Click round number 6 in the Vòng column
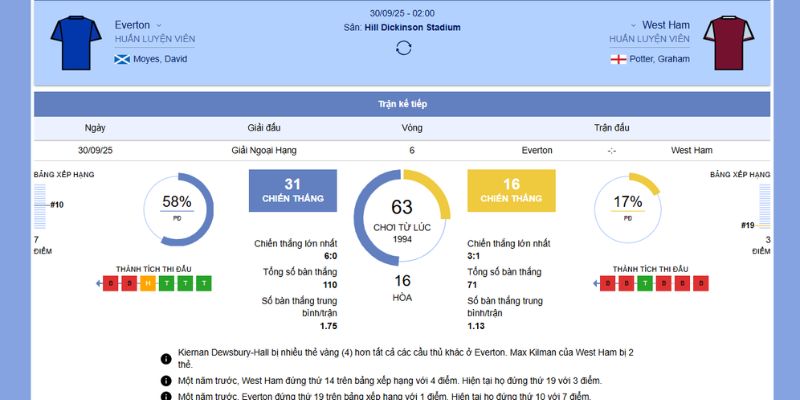Viewport: 800px width, 400px height. click(412, 151)
